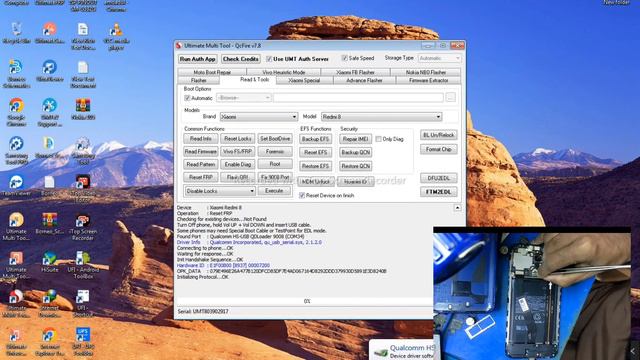Open UFI - Android ToolBox shortcut
Screen dimensions: 640x360
(83, 264)
